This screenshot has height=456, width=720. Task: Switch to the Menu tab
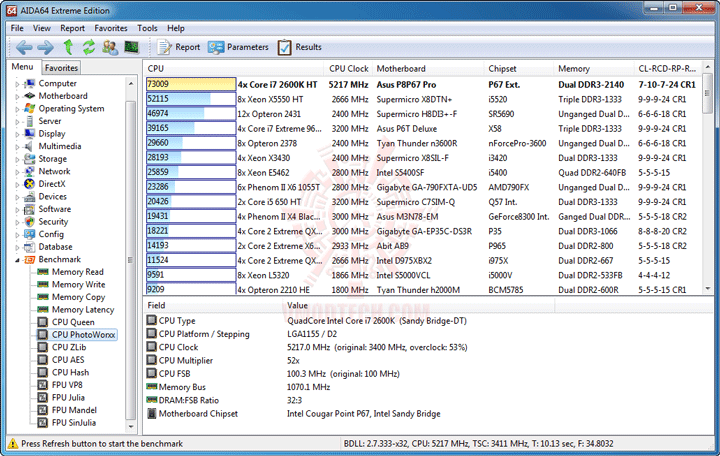tap(22, 67)
